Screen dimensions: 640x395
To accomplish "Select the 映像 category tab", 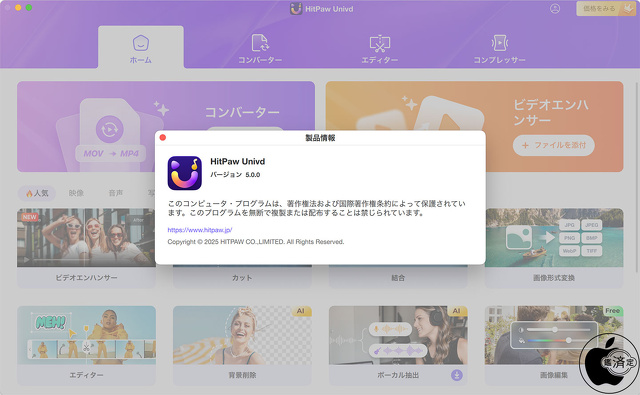I will tap(76, 193).
